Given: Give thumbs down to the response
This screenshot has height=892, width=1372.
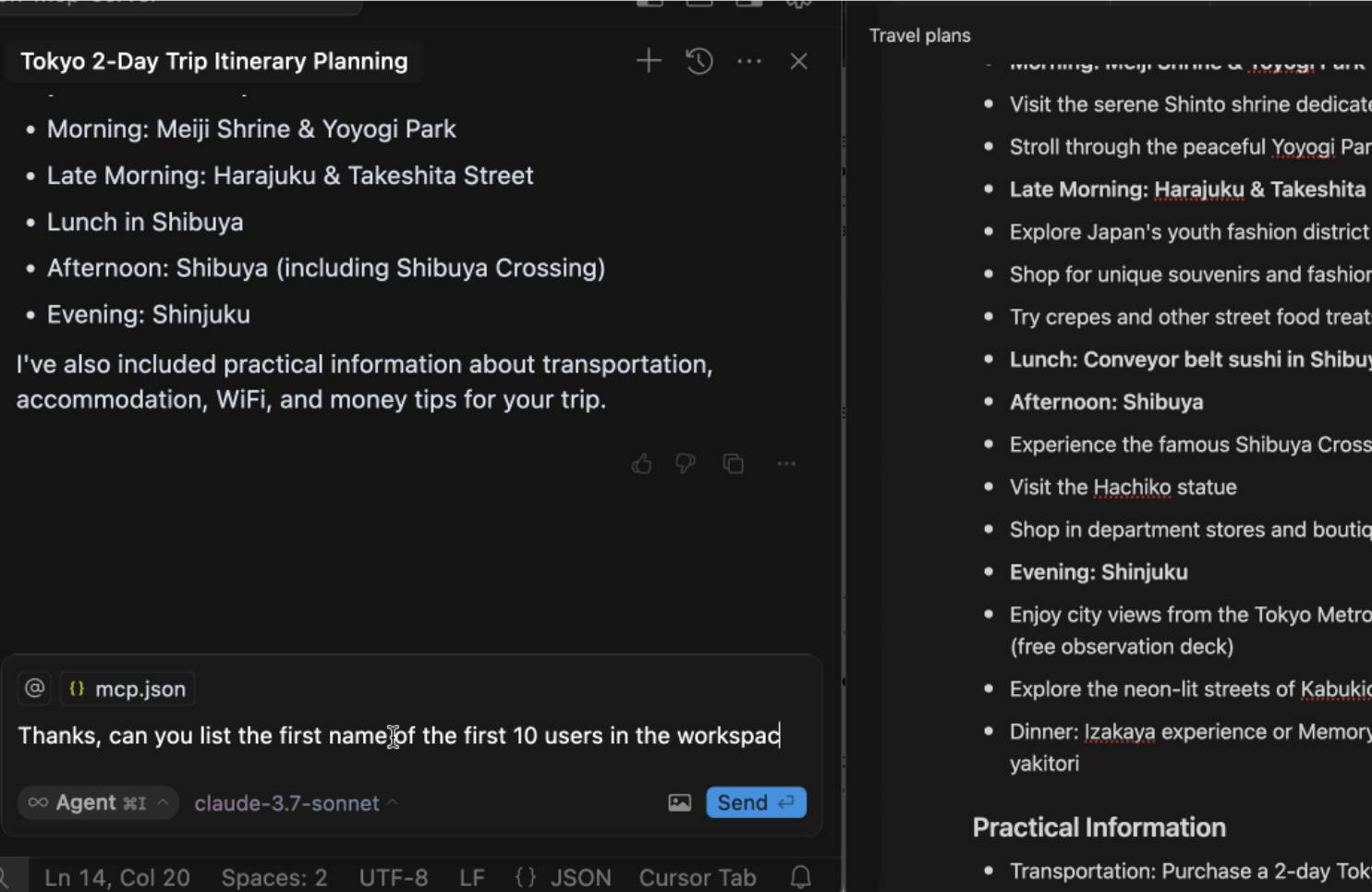Looking at the screenshot, I should pyautogui.click(x=686, y=464).
